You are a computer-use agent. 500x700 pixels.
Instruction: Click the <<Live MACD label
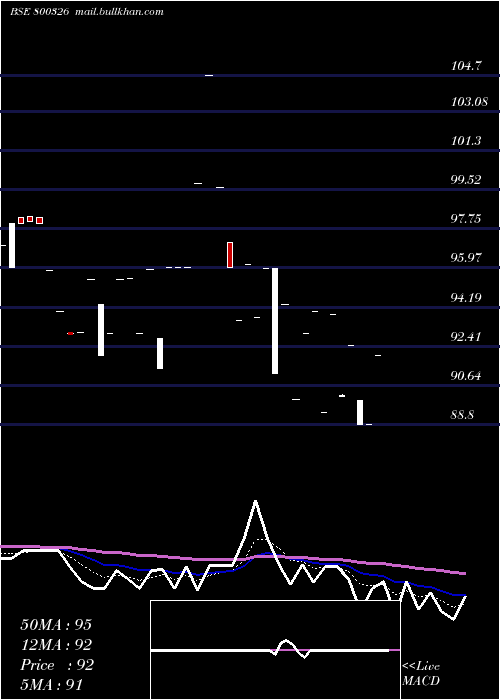(421, 673)
